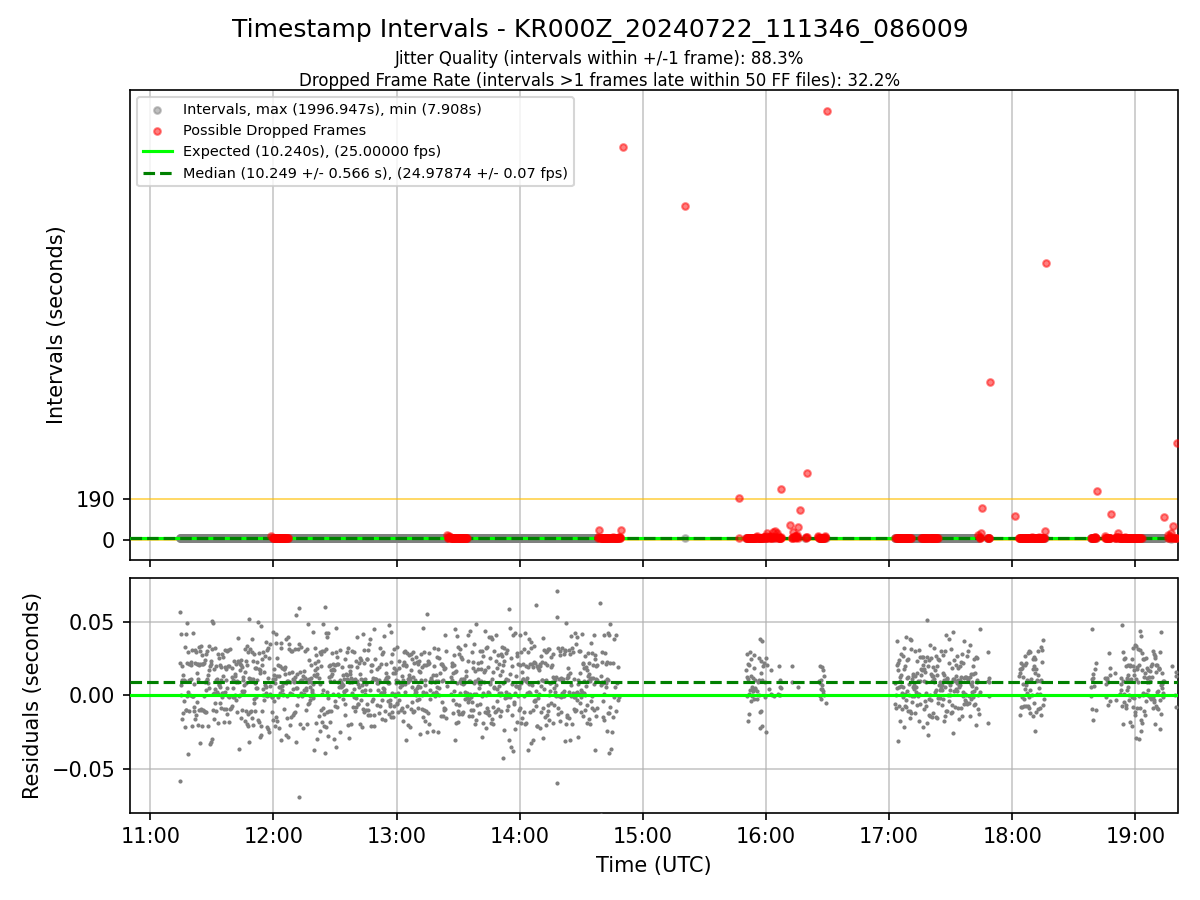Click the '0.05' residuals tick label
The width and height of the screenshot is (1200, 900).
click(x=93, y=622)
